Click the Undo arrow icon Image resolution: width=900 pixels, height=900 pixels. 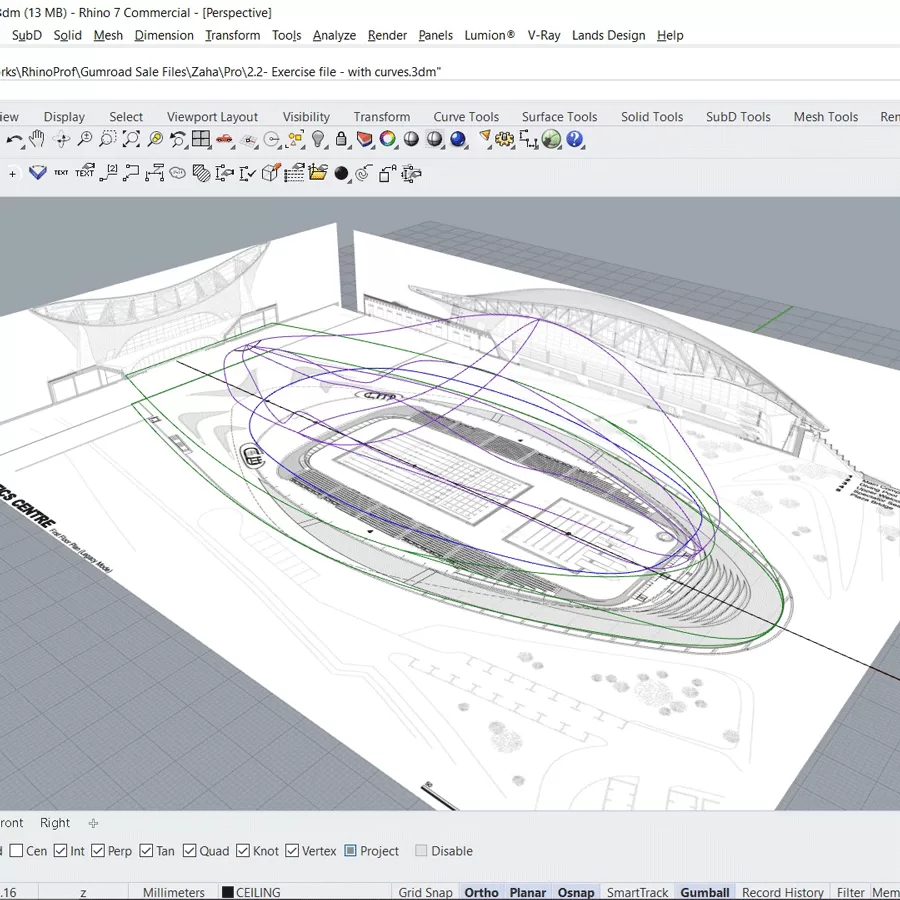(14, 139)
